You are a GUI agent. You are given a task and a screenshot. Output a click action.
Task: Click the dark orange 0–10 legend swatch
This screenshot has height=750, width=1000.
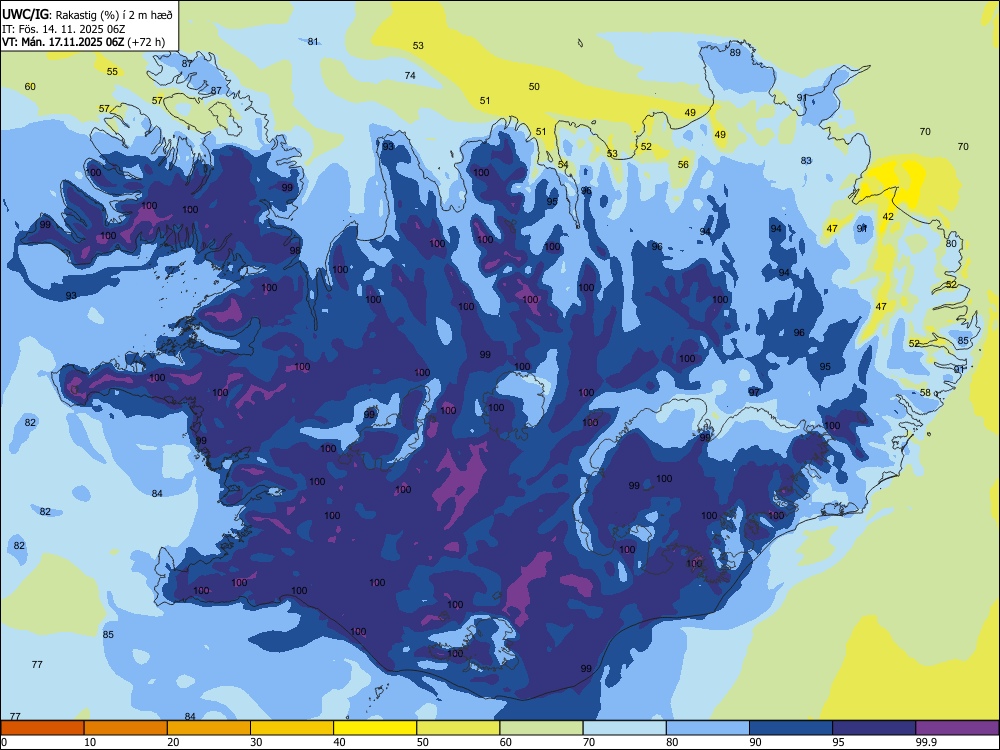[43, 728]
